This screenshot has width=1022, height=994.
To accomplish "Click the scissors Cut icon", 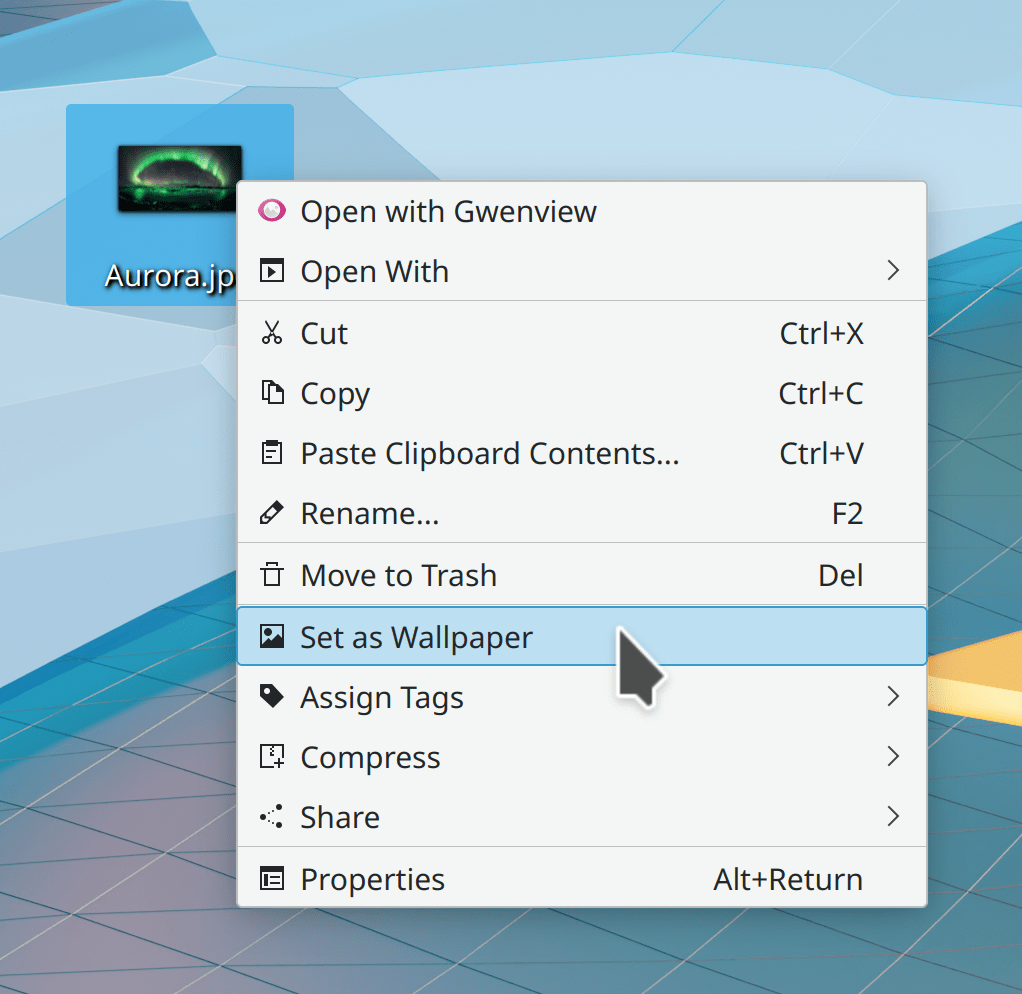I will point(271,333).
